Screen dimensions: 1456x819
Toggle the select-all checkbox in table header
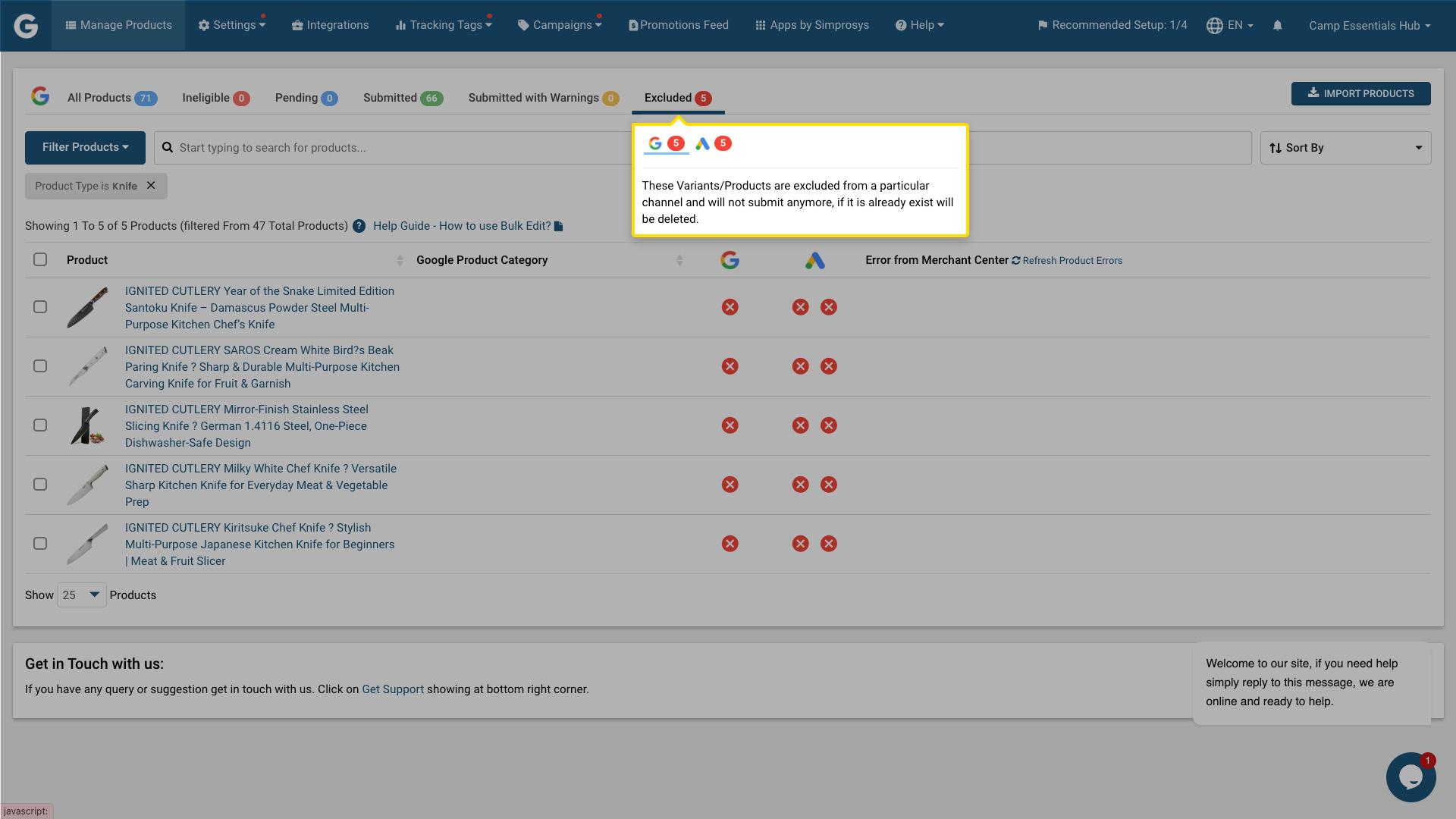(40, 259)
